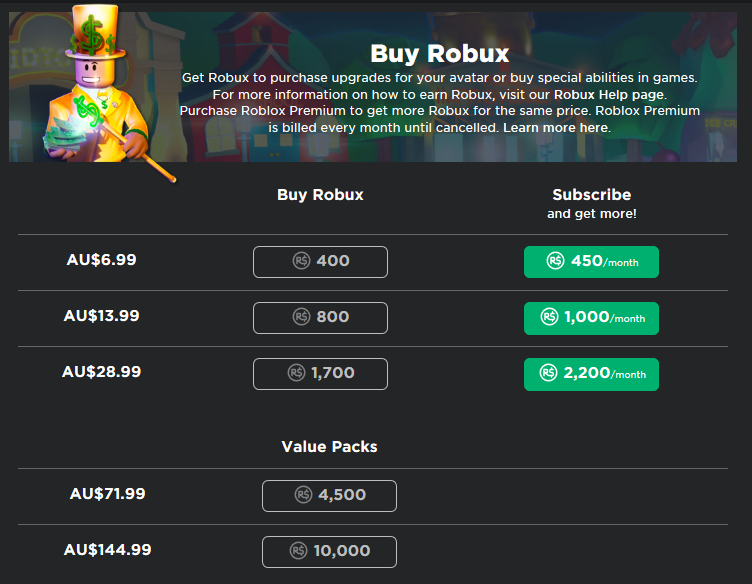
Task: Click the avatar character with money hat
Action: point(95,95)
